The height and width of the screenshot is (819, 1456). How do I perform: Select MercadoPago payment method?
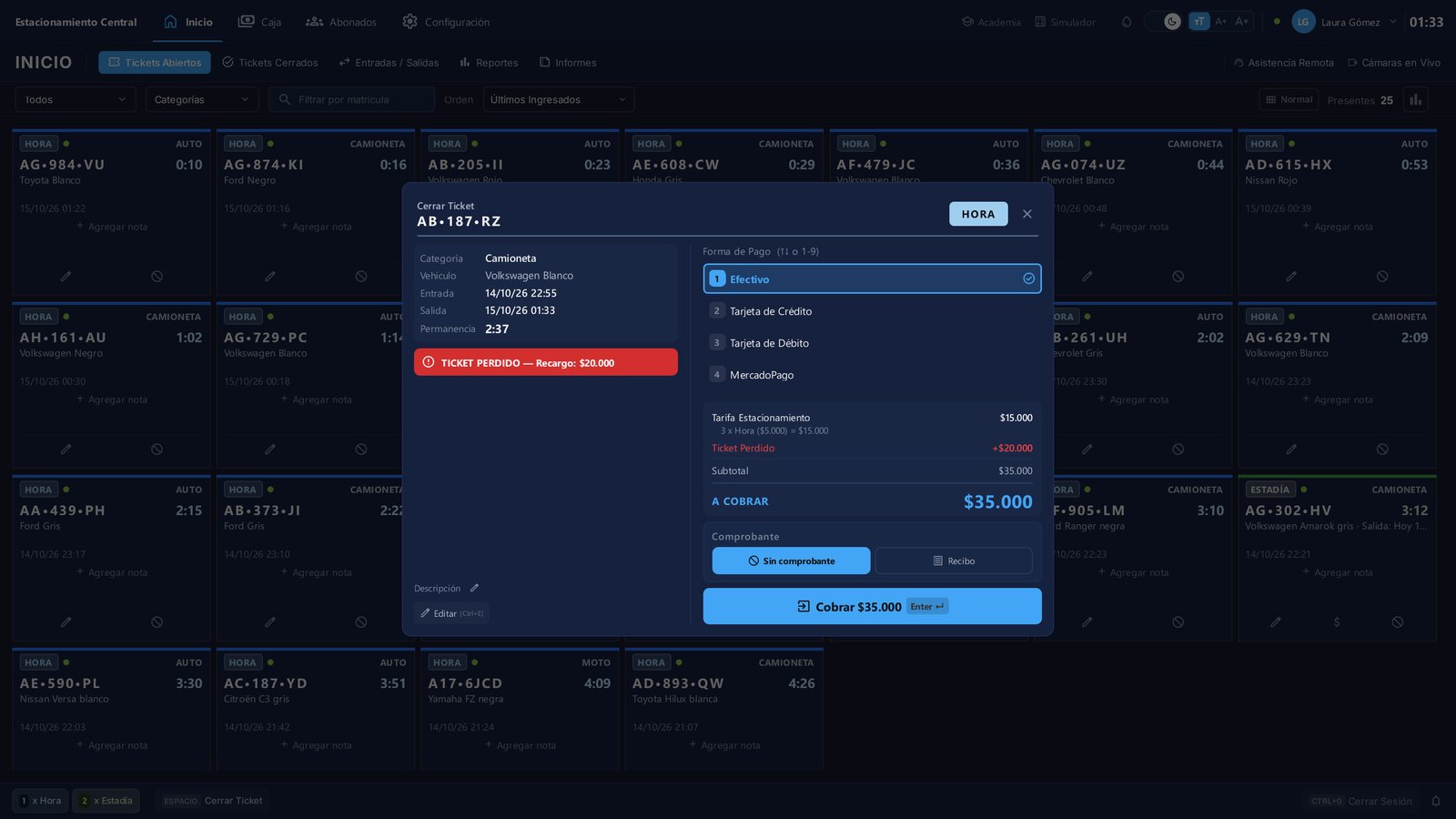pos(872,374)
